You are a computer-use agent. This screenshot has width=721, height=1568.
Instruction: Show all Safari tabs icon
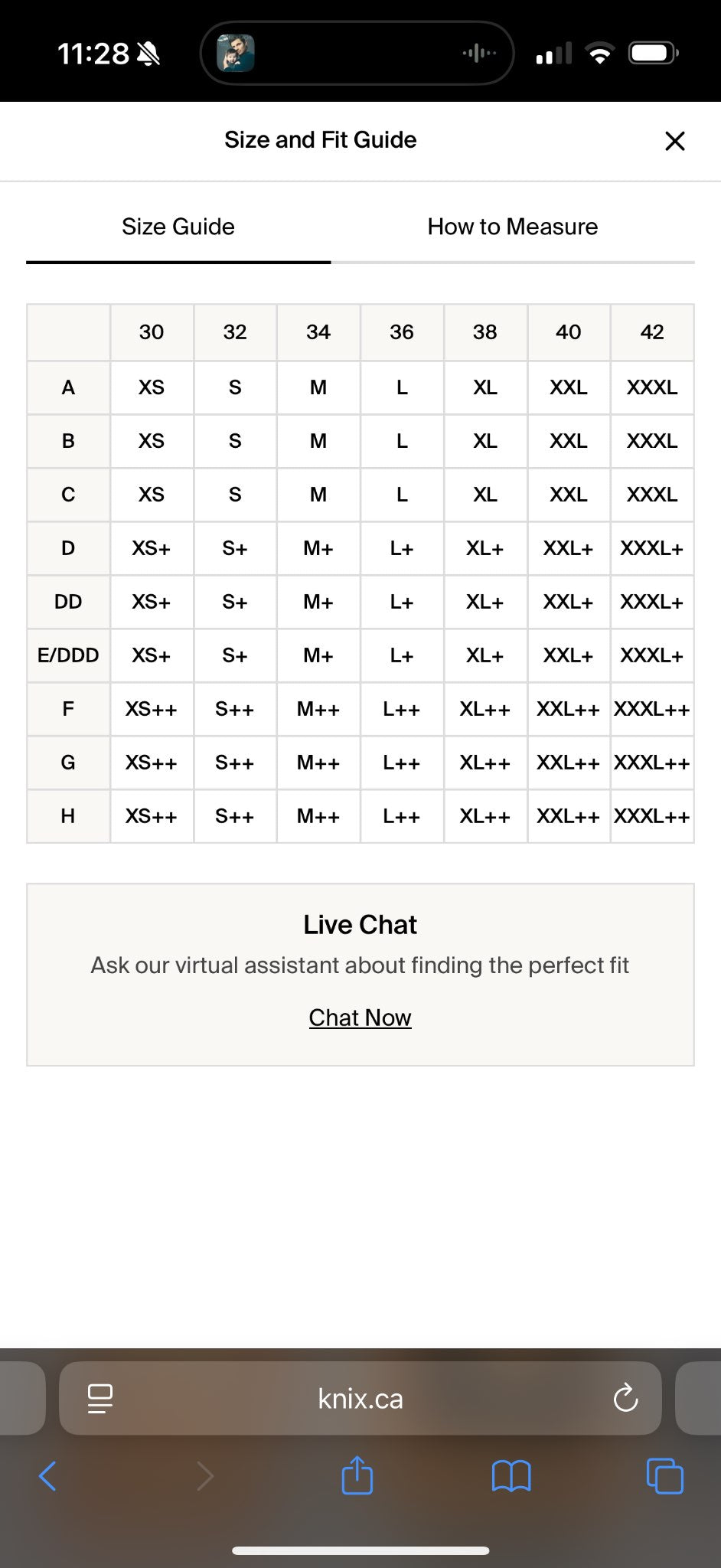click(664, 1475)
